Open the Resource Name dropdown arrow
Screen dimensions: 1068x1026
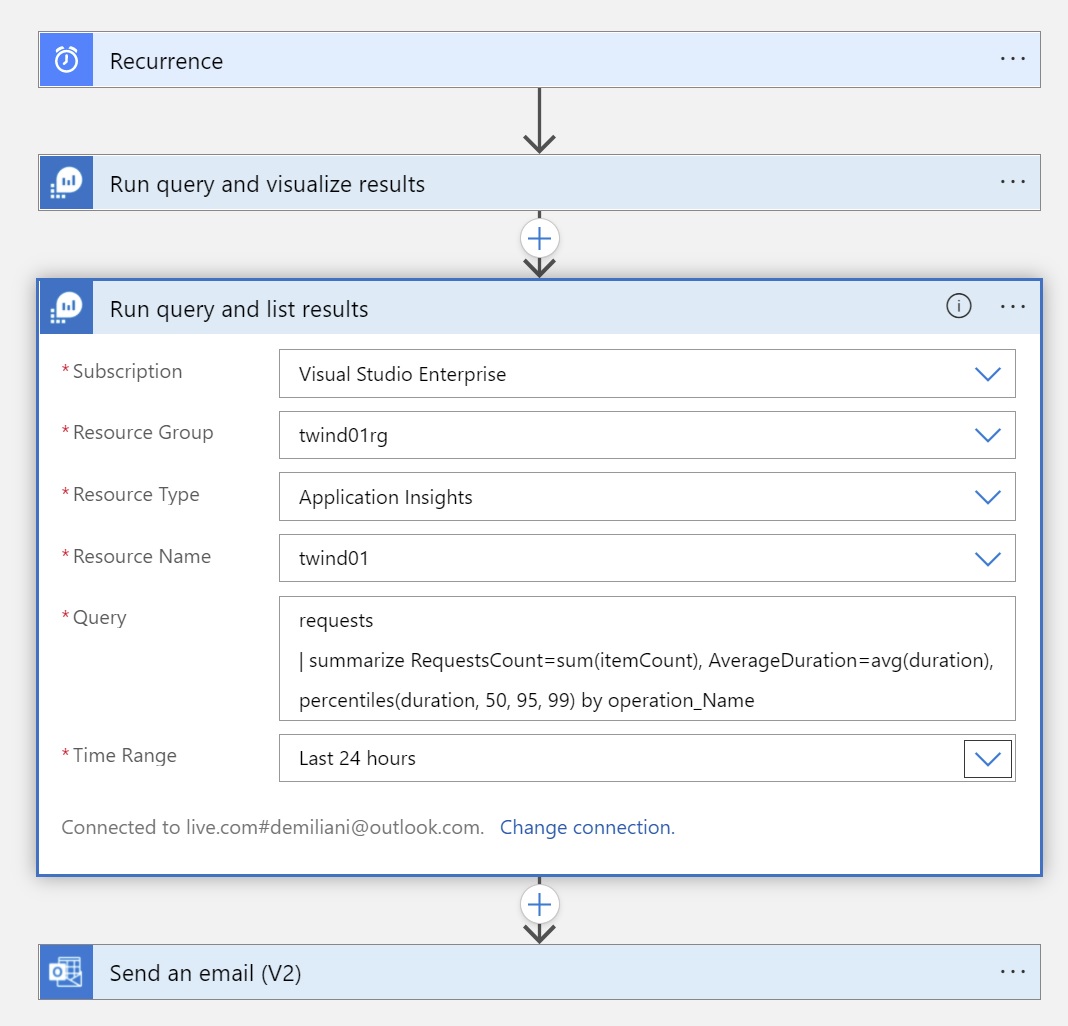tap(987, 559)
